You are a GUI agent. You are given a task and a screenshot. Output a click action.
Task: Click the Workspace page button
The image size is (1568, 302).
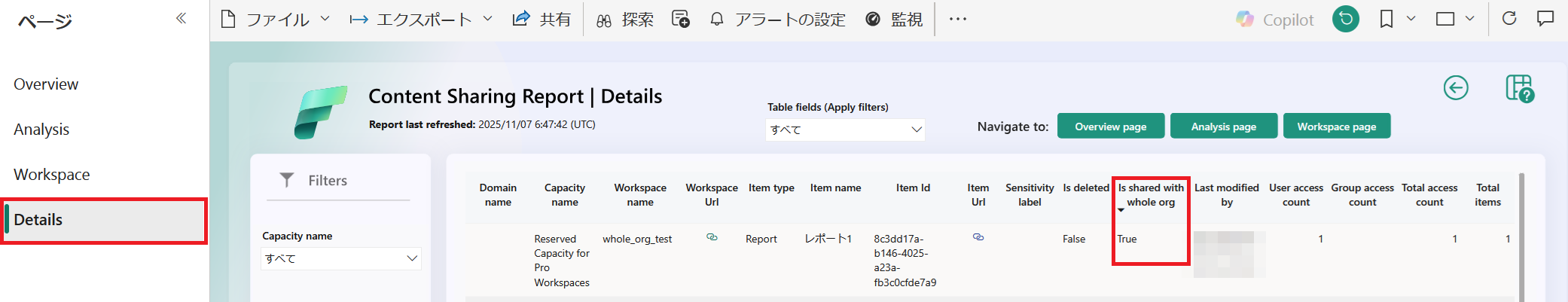click(1336, 127)
